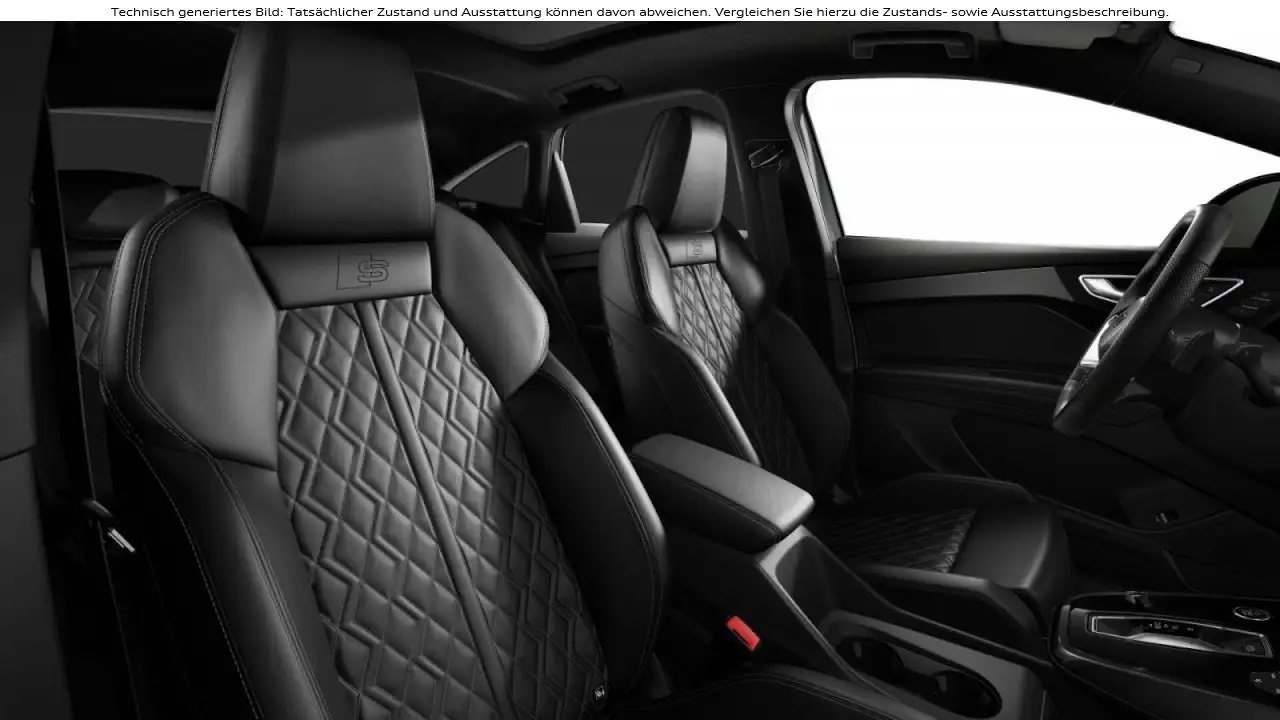Click the red seatbelt release button

742,632
